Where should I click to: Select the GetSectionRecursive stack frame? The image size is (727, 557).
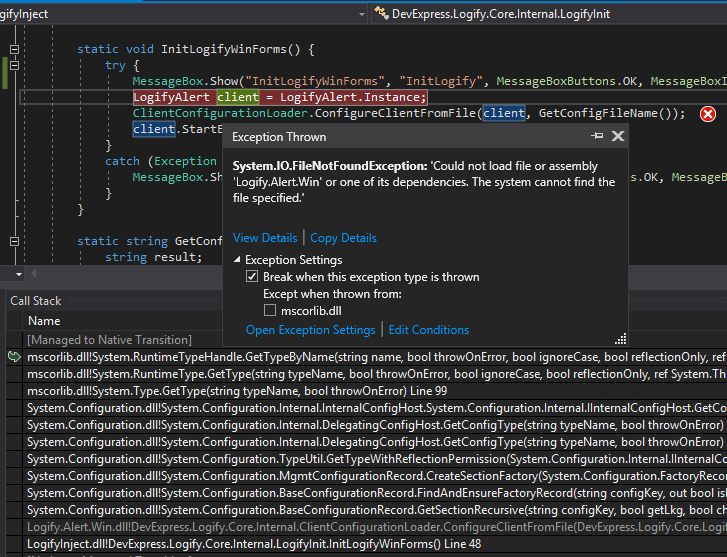375,510
